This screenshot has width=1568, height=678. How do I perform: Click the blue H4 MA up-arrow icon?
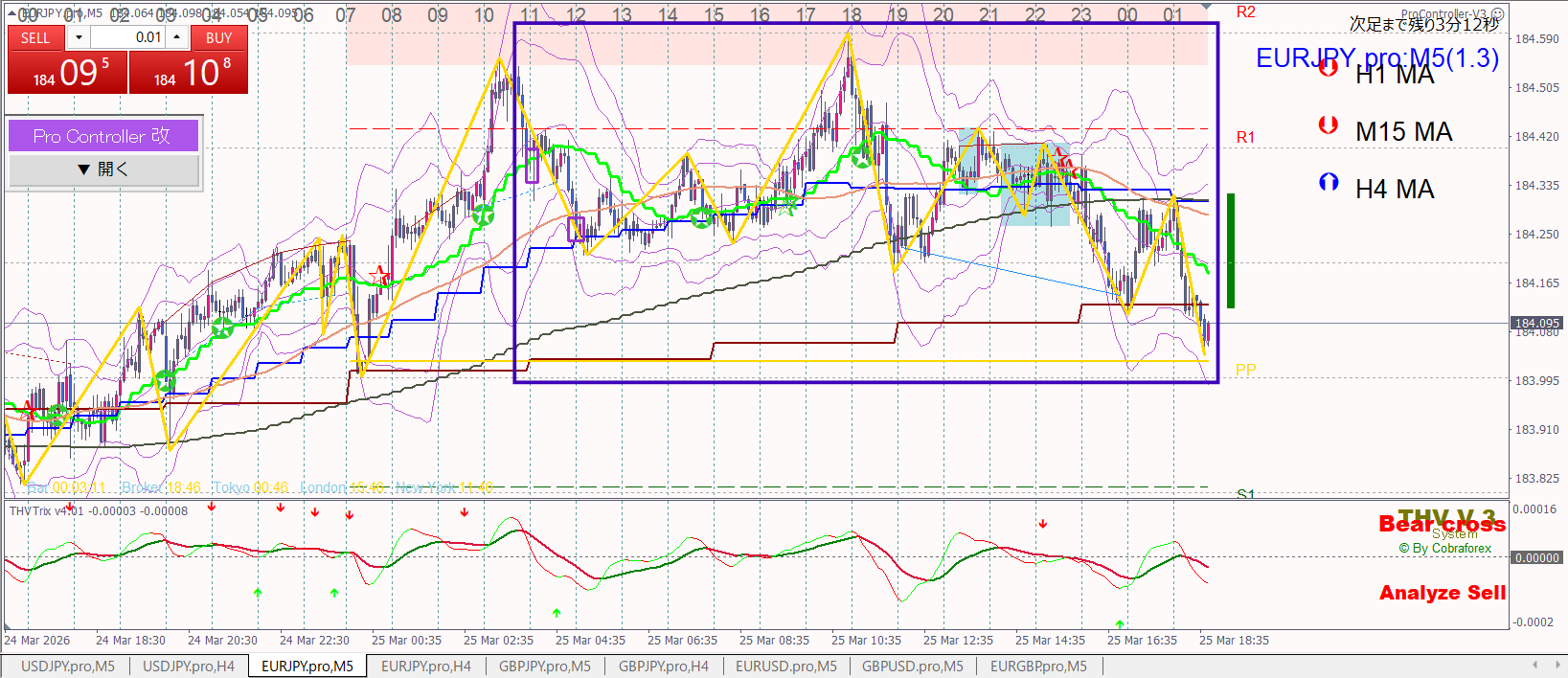1328,182
